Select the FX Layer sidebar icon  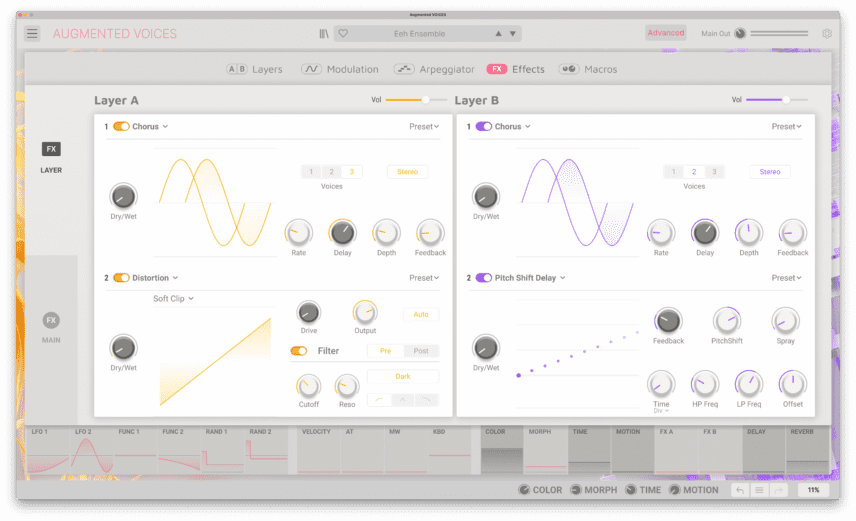[51, 149]
